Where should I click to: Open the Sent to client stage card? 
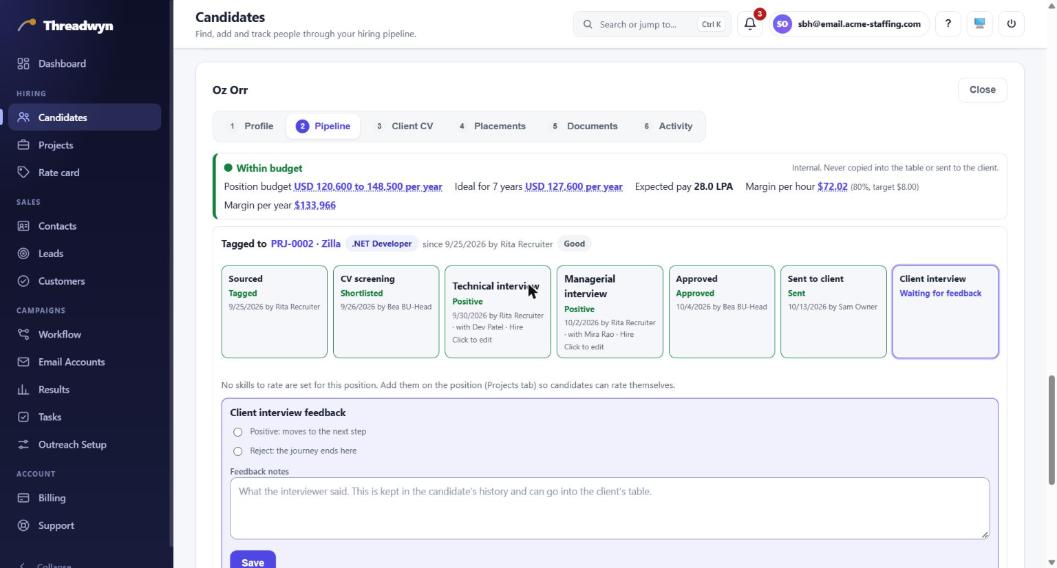coord(833,311)
